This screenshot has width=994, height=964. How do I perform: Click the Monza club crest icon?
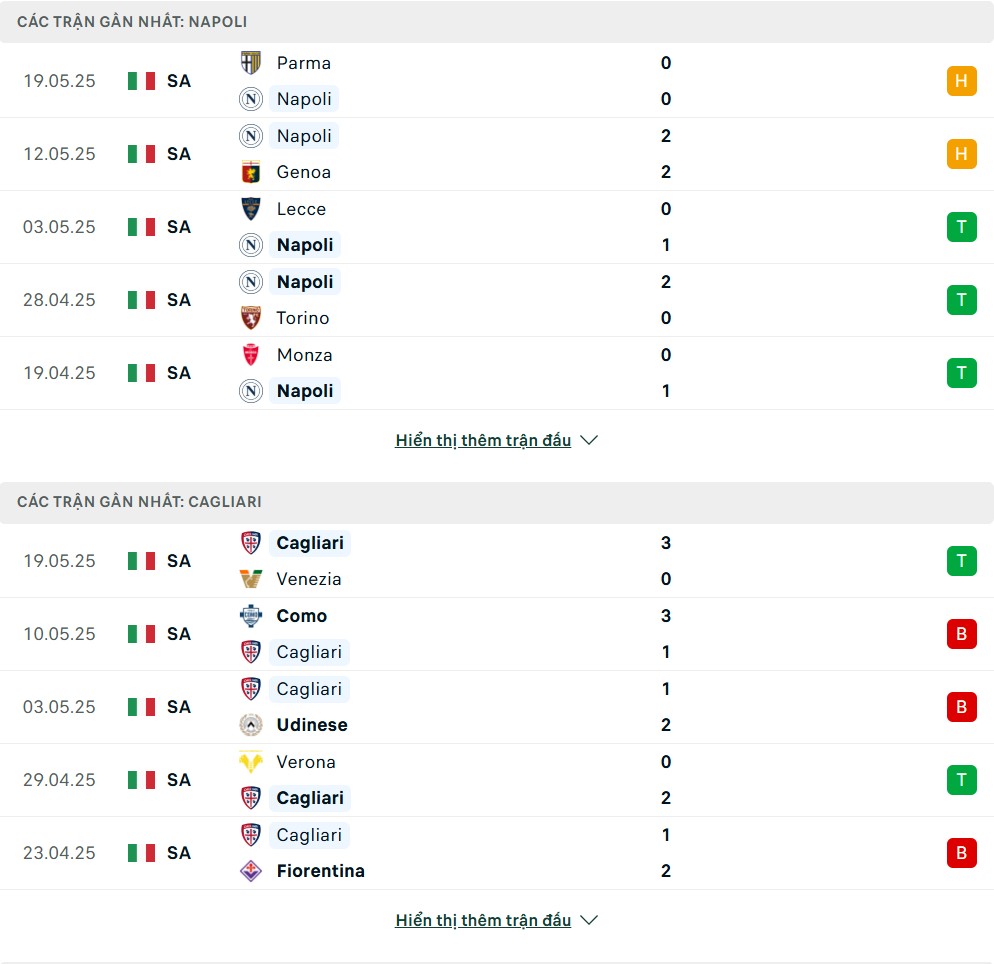pos(250,354)
